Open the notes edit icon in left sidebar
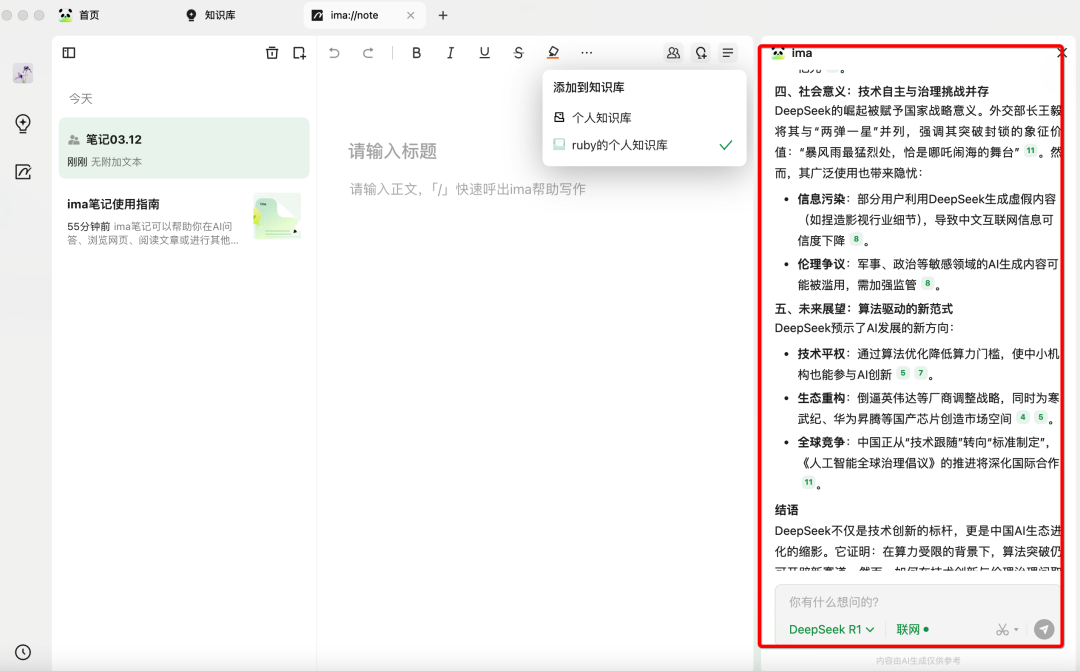Screen dimensions: 1080x671 point(23,172)
